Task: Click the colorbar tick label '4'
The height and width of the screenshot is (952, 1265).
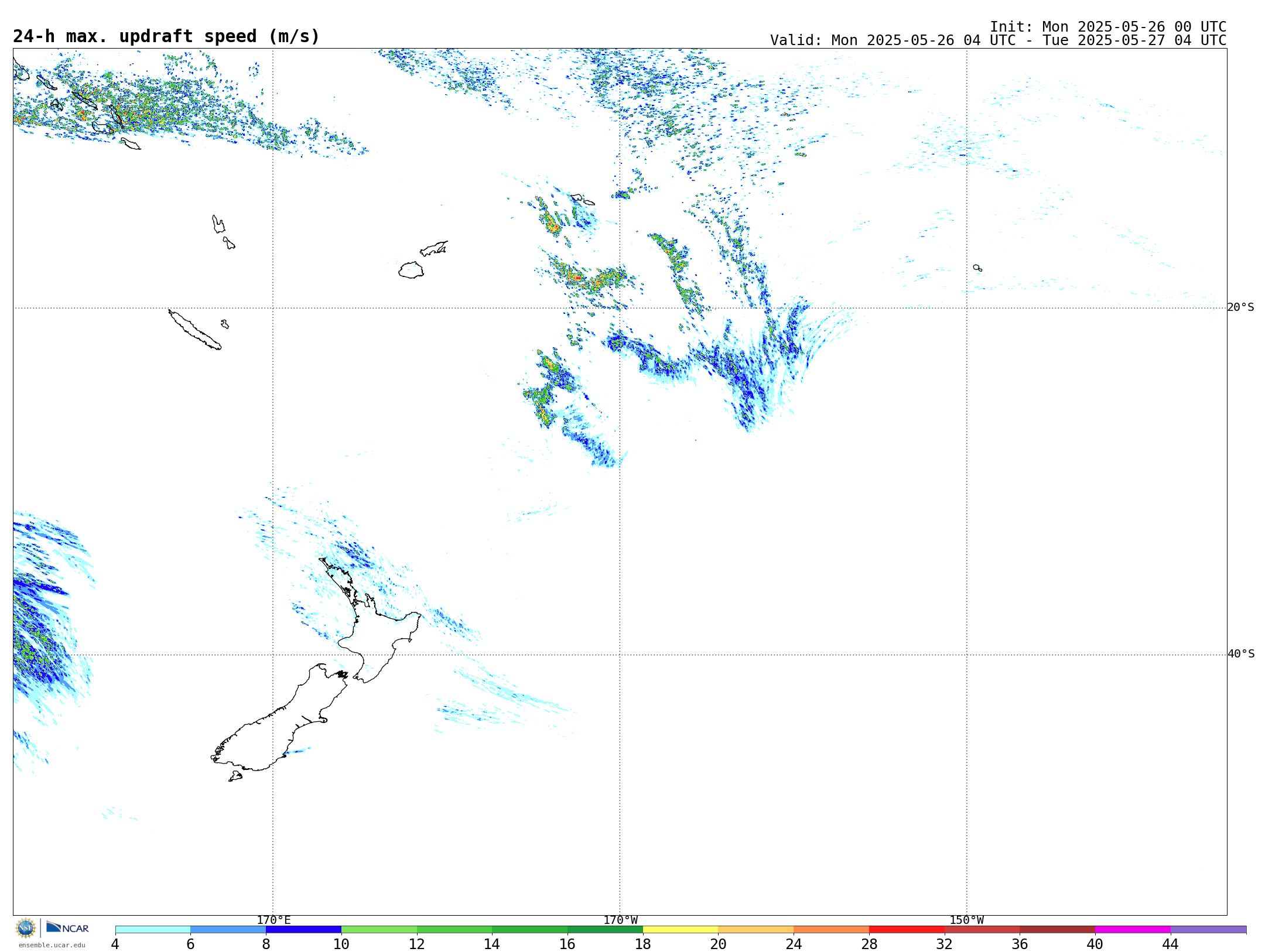Action: [x=115, y=944]
